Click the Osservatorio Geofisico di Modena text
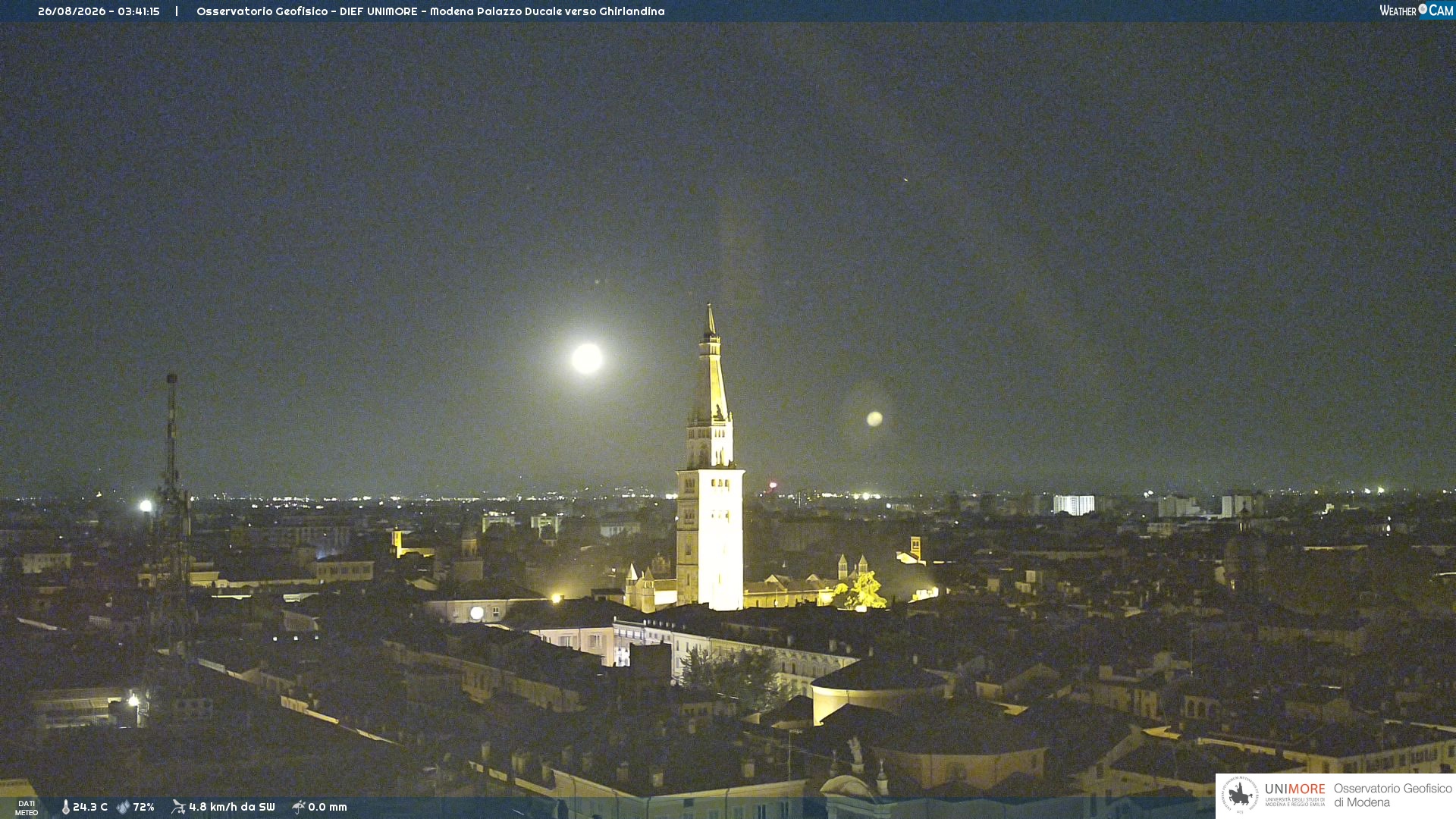The width and height of the screenshot is (1456, 819). click(x=1392, y=795)
